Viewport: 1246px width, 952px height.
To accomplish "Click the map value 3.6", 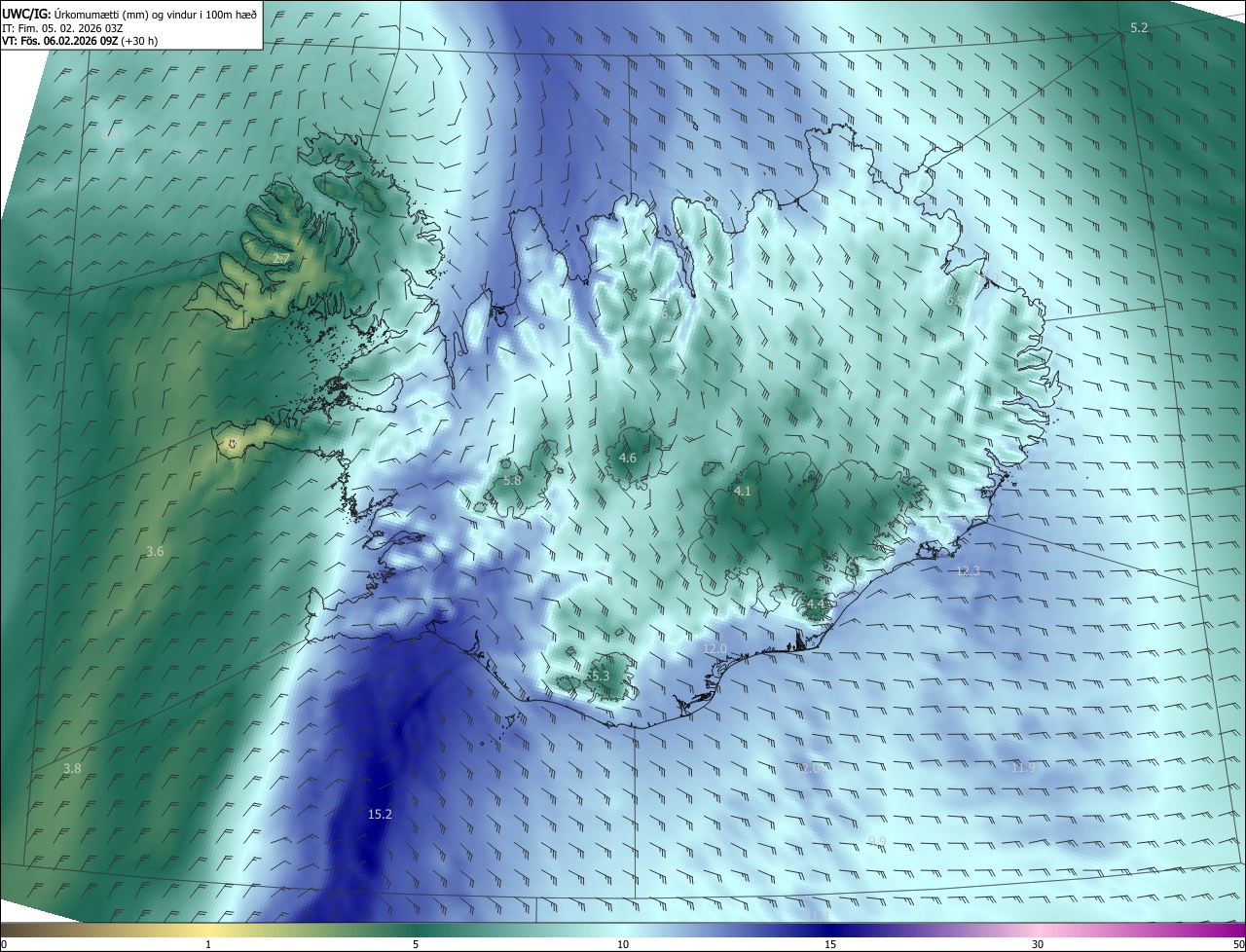I will [155, 552].
